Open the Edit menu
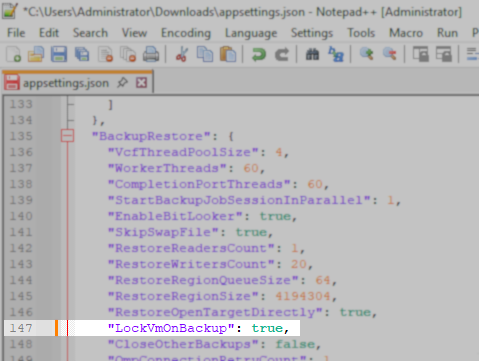The height and width of the screenshot is (361, 479). [x=49, y=33]
